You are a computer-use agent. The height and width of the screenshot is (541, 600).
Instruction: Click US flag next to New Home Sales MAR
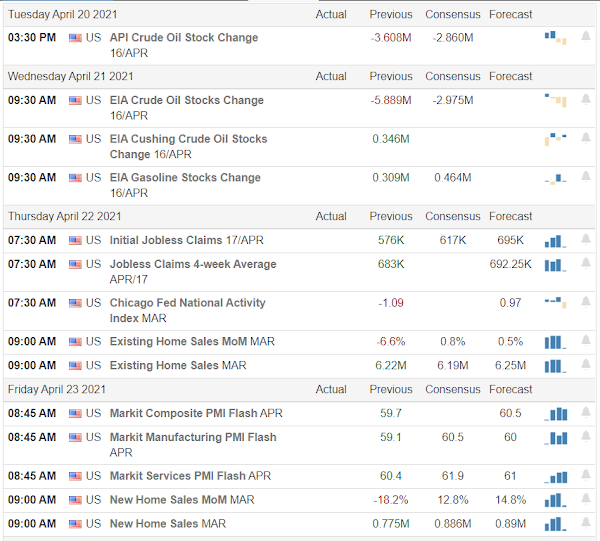[75, 524]
